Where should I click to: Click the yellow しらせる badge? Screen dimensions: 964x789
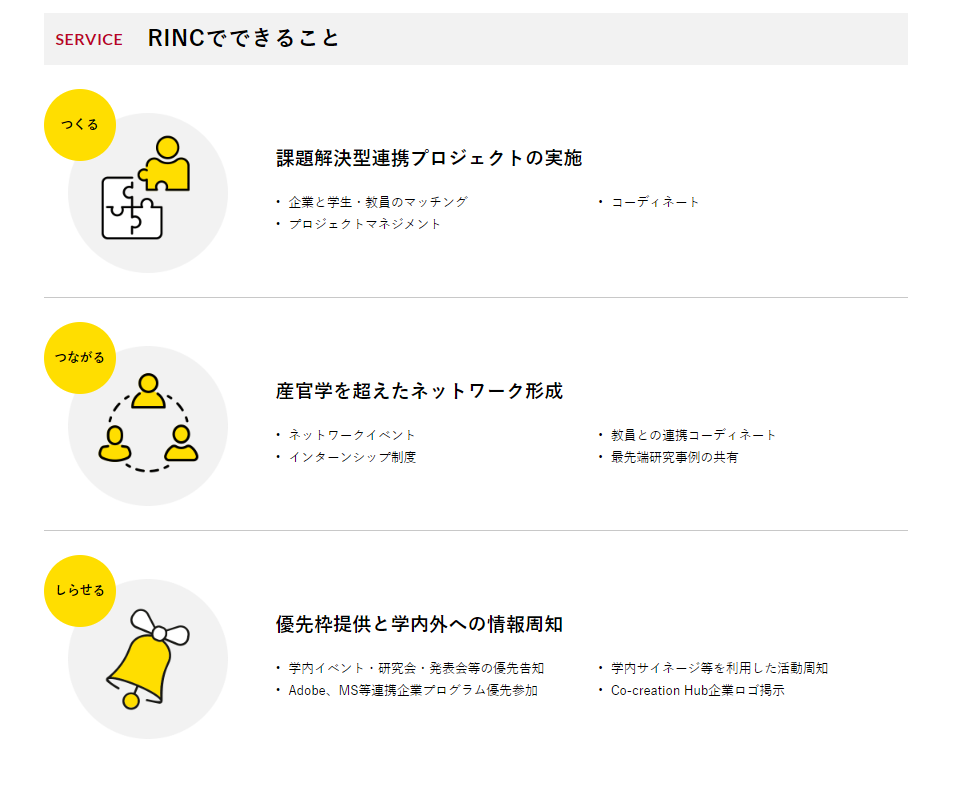click(80, 591)
